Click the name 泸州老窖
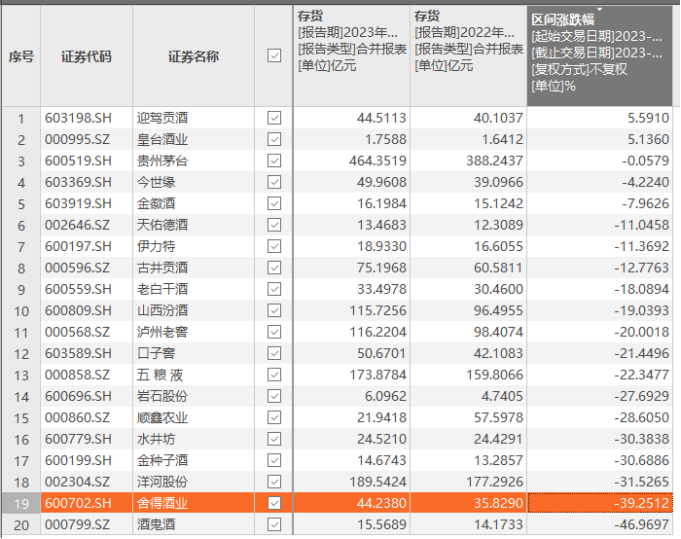This screenshot has width=681, height=539. (162, 332)
